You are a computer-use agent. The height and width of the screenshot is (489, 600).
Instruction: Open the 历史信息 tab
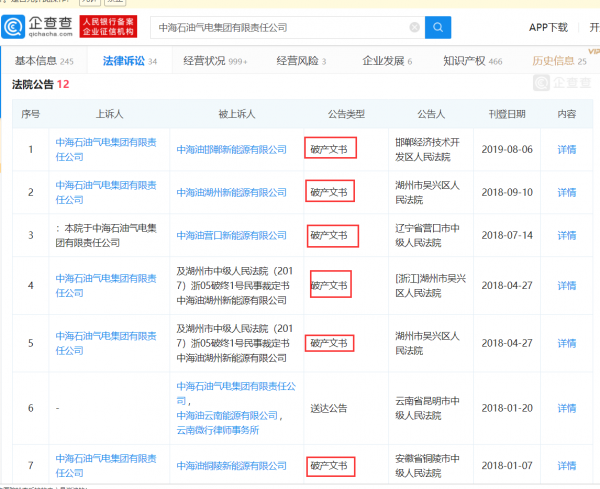[559, 61]
